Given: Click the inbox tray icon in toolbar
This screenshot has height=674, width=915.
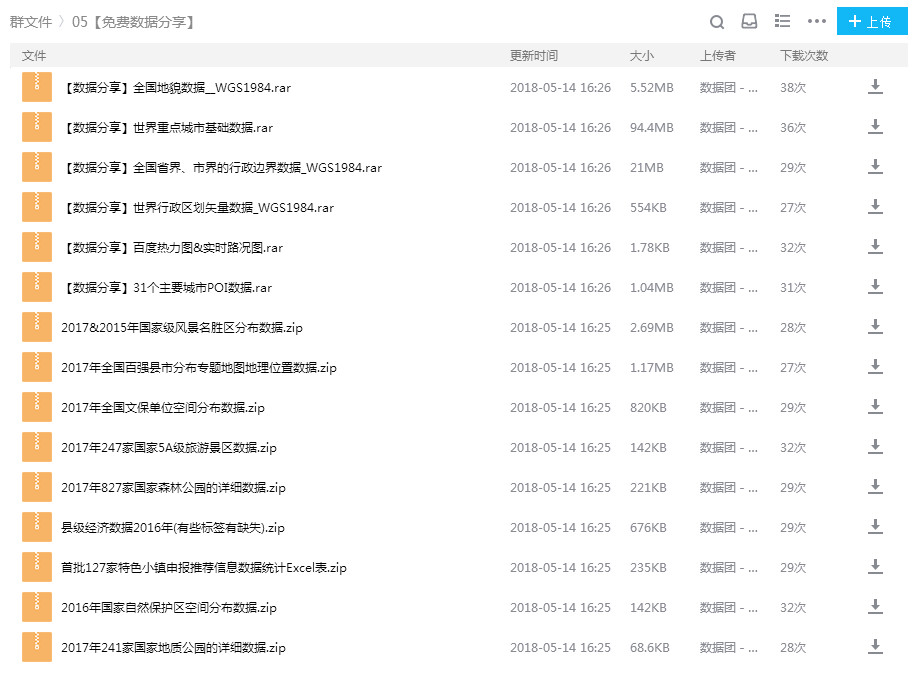Looking at the screenshot, I should point(749,22).
